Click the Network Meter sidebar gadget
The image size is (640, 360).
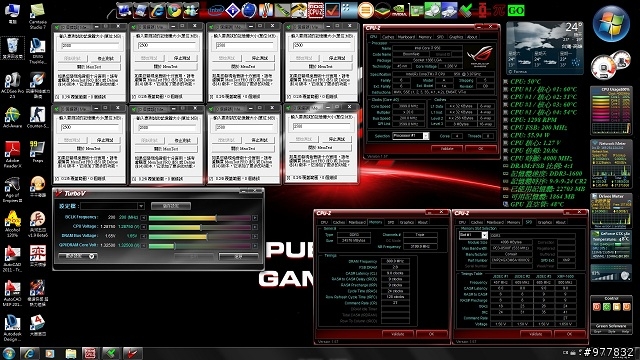(x=611, y=164)
